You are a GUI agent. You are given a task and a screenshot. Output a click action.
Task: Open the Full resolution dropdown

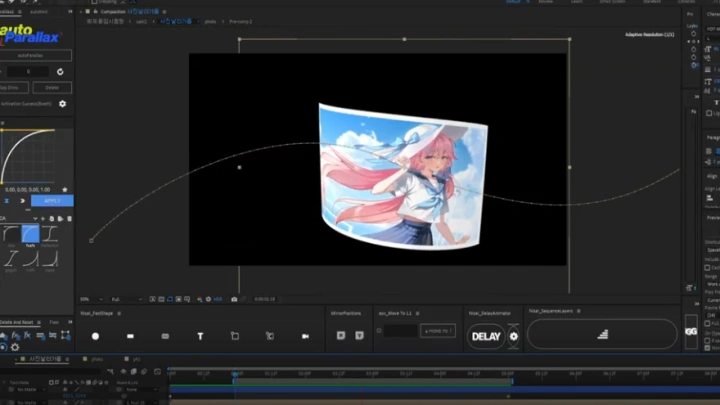coord(124,299)
